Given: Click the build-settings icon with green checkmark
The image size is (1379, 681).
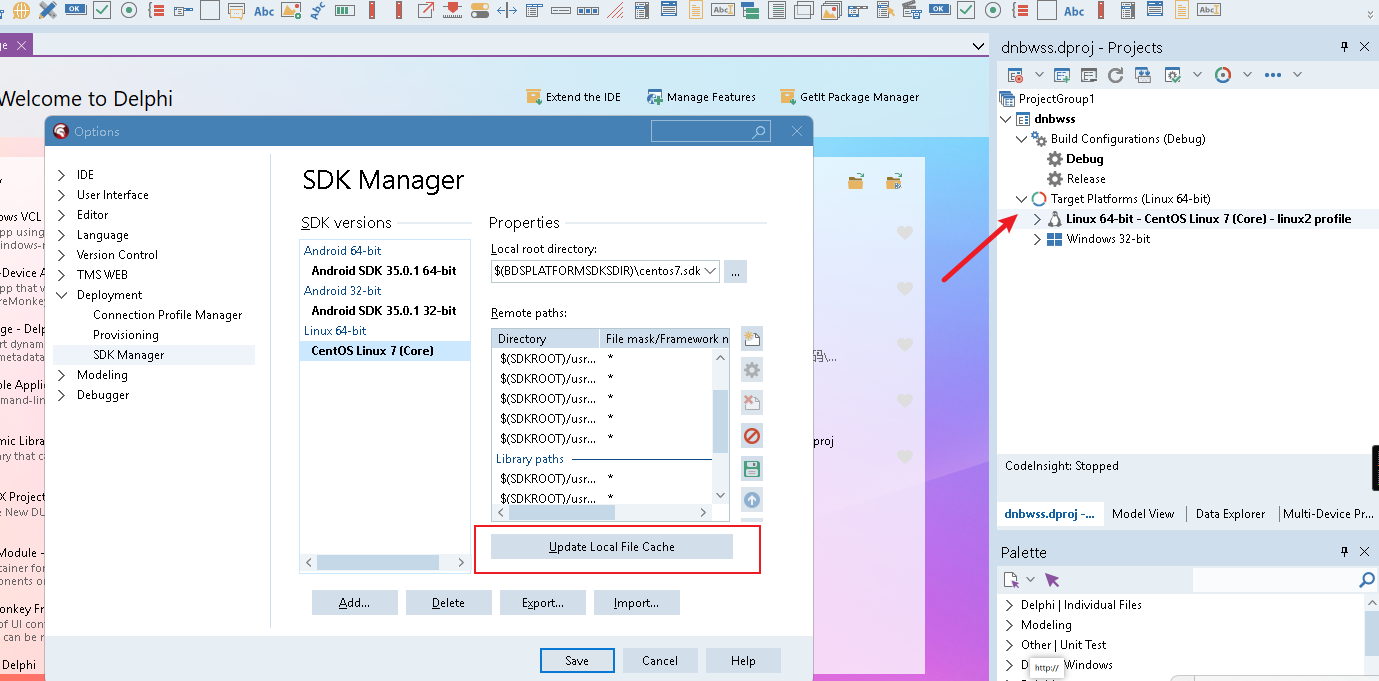Looking at the screenshot, I should [1172, 75].
